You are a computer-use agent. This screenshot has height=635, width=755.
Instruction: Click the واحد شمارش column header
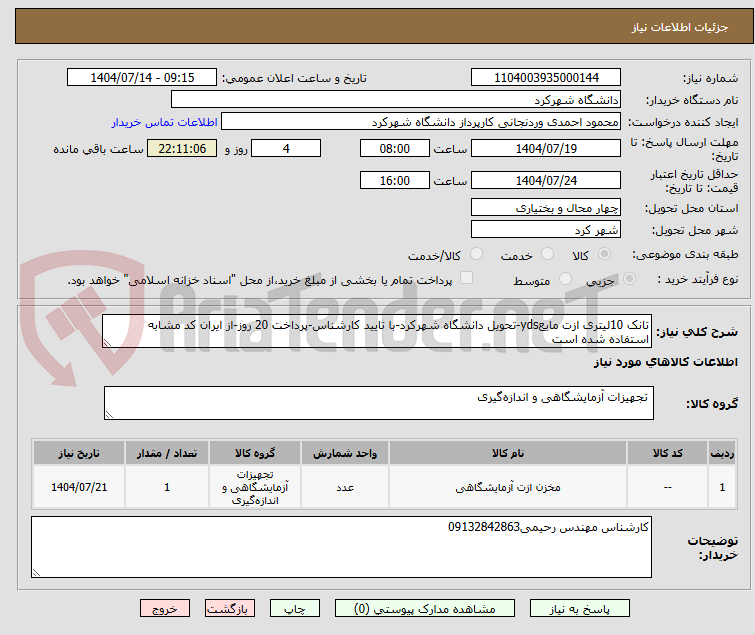click(345, 453)
